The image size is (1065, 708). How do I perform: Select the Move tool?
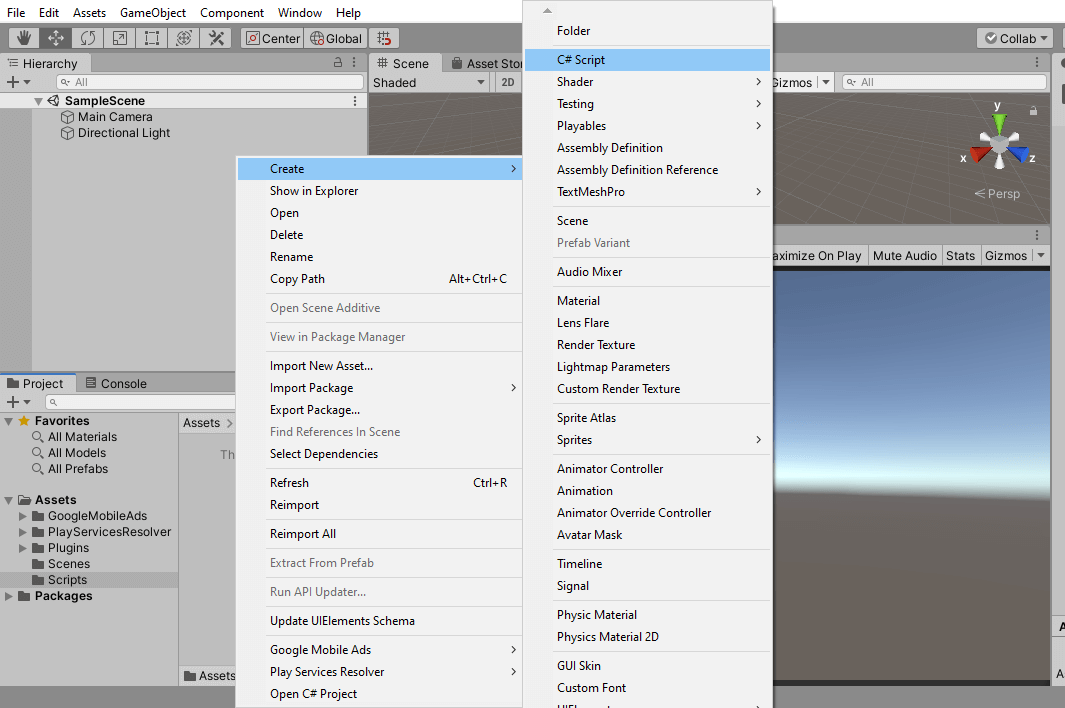[56, 38]
